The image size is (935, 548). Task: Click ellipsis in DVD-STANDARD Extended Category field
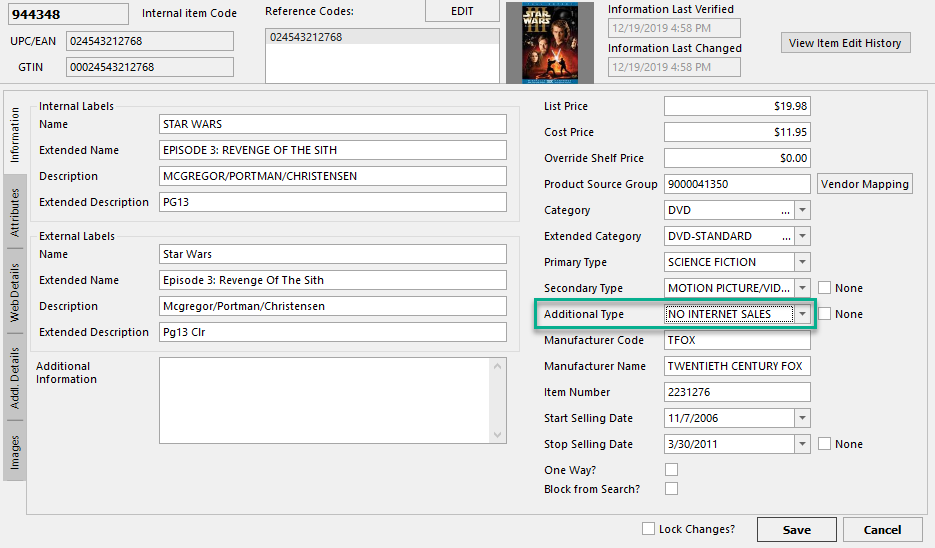point(787,237)
